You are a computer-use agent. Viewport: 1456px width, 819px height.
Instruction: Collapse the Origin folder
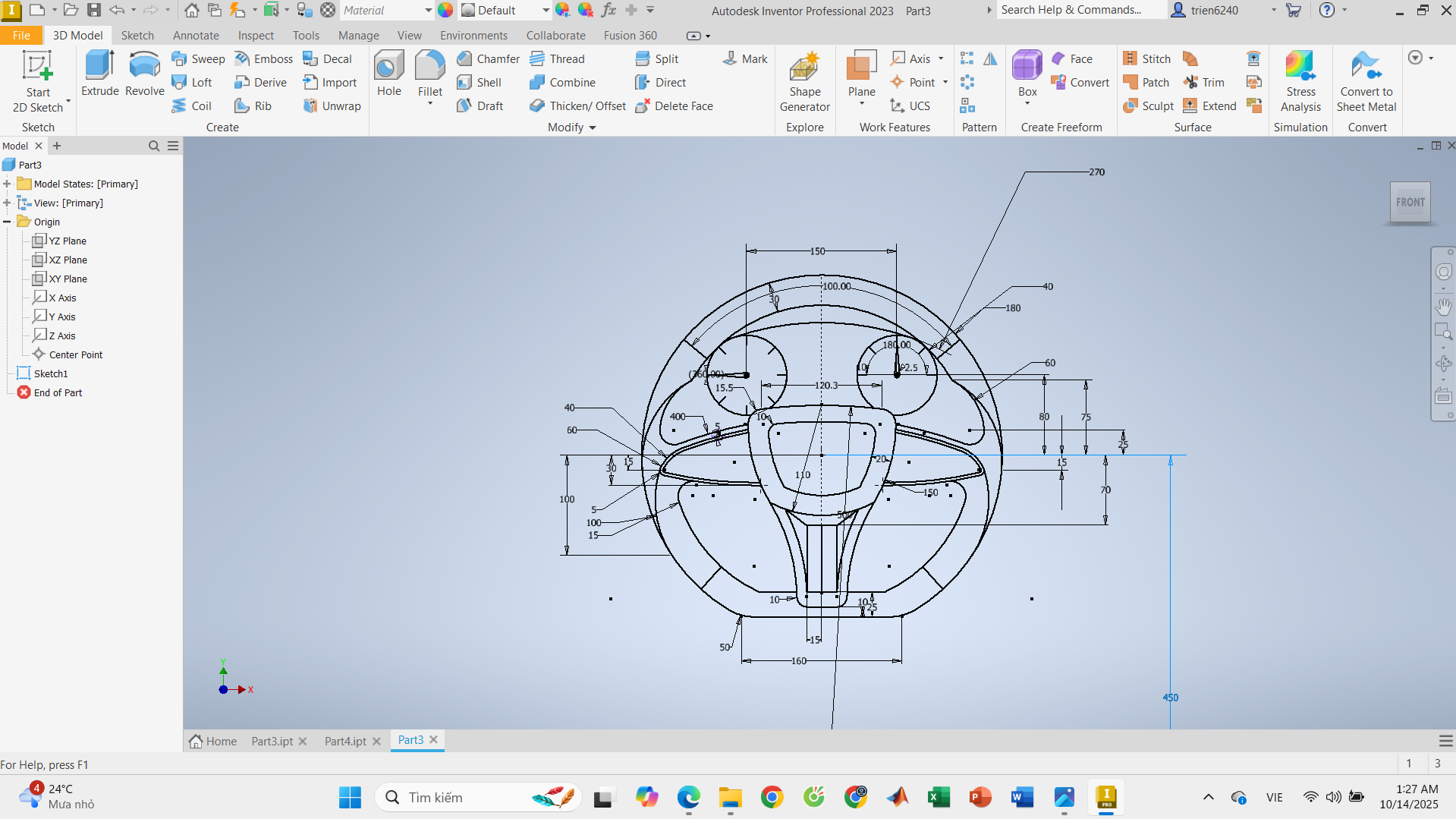pos(7,222)
